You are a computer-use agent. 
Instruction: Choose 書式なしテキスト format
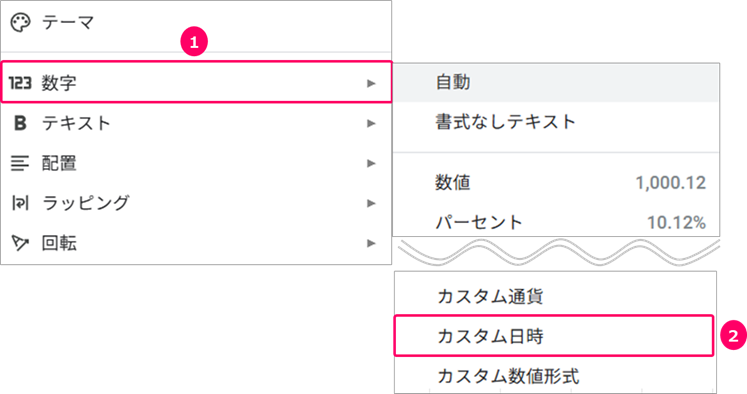556,122
